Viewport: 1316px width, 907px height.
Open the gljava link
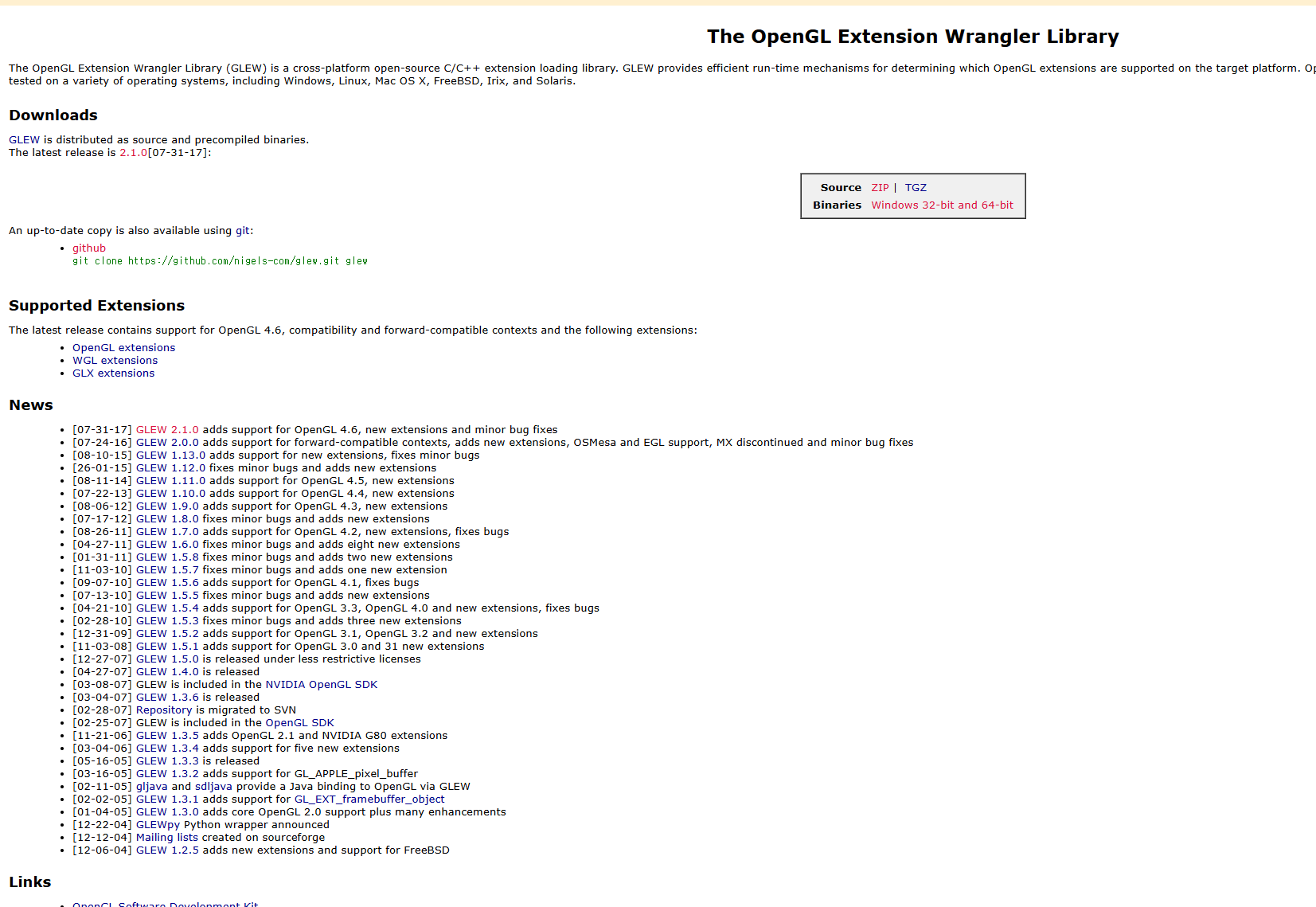coord(151,787)
